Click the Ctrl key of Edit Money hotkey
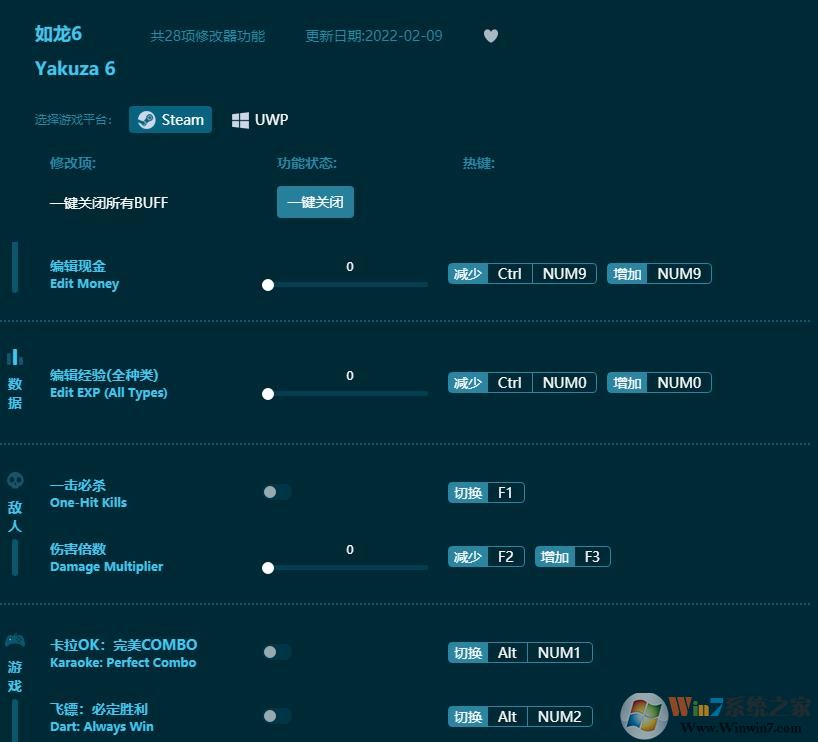The image size is (818, 742). [510, 273]
